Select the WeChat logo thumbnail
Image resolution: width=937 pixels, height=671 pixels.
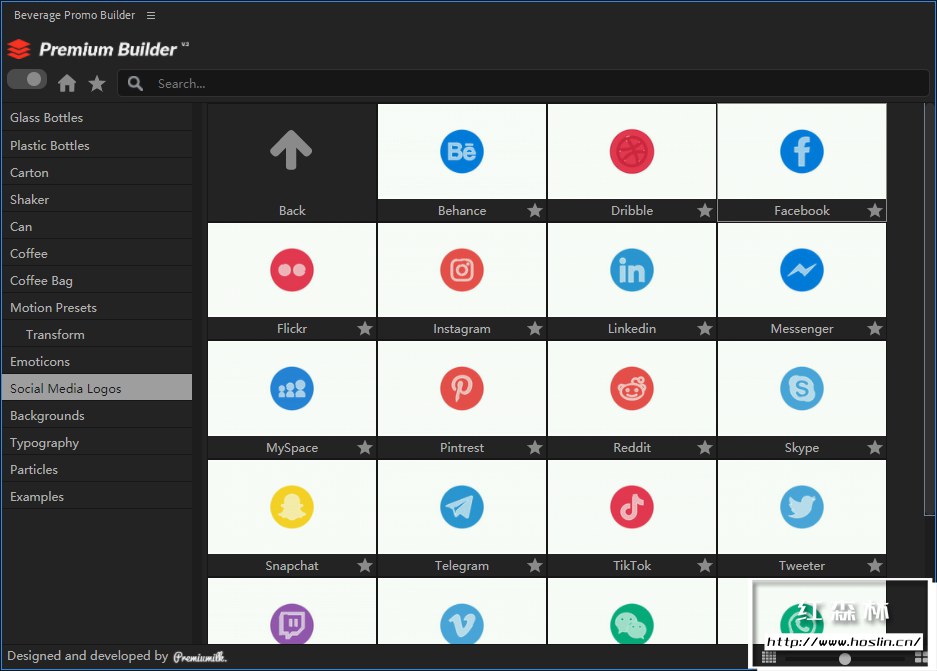(632, 611)
